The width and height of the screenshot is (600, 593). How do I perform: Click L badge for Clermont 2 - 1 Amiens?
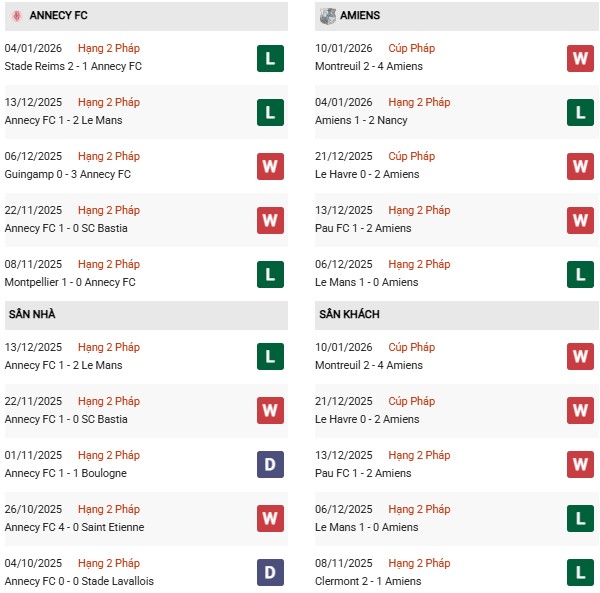coord(580,573)
